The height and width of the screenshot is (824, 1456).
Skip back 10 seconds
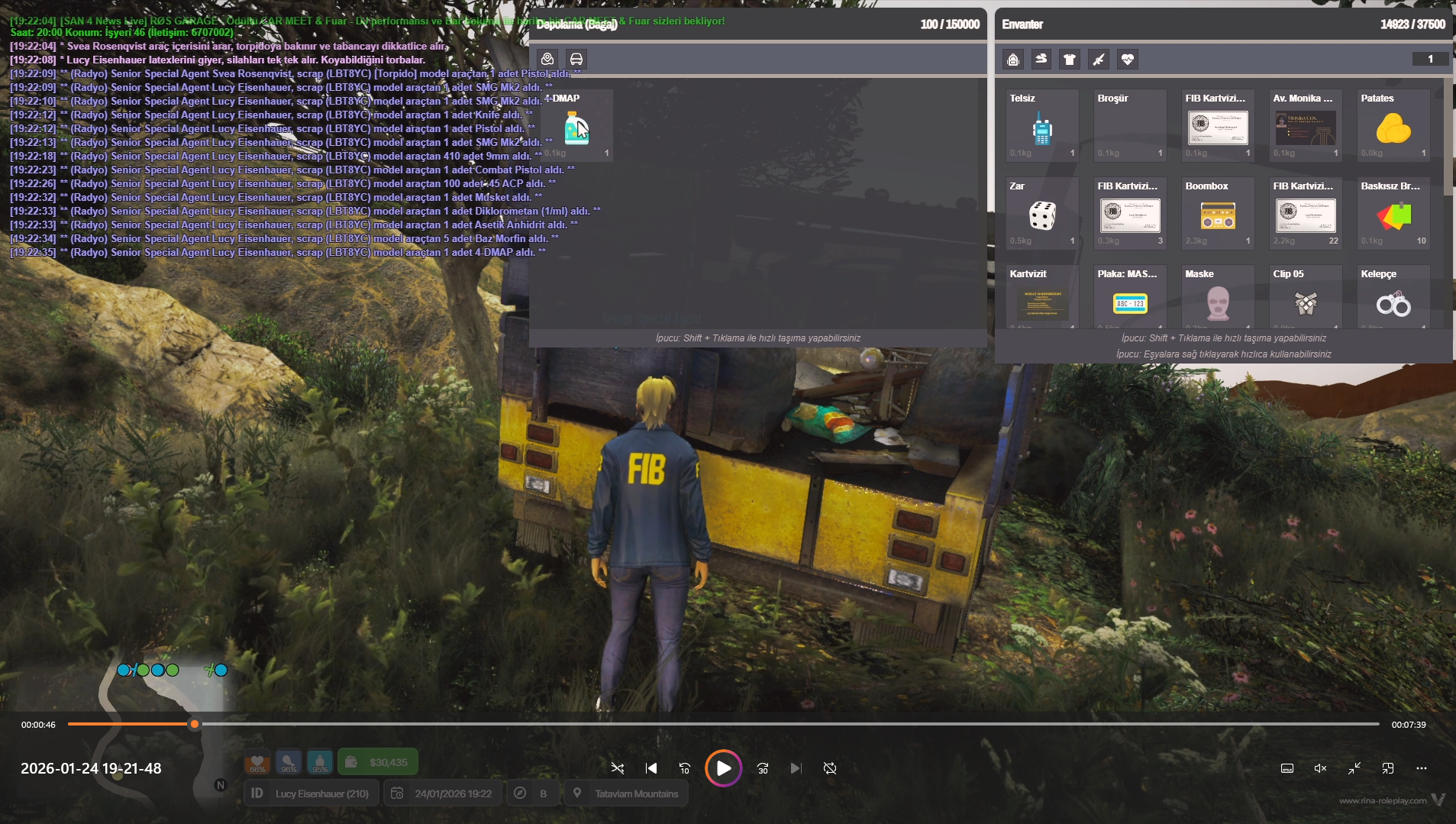pyautogui.click(x=685, y=768)
